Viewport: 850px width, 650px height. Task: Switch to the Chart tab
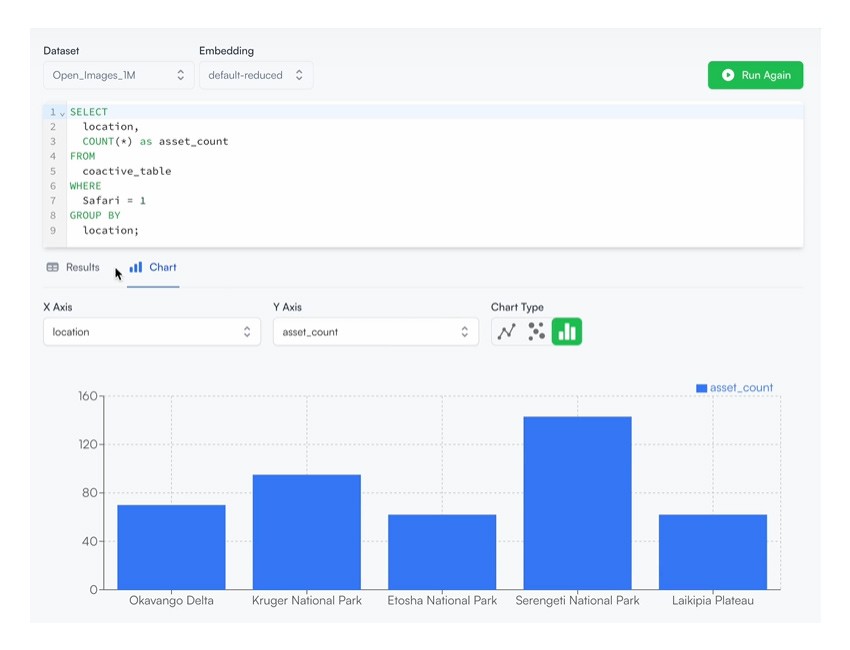pos(153,267)
